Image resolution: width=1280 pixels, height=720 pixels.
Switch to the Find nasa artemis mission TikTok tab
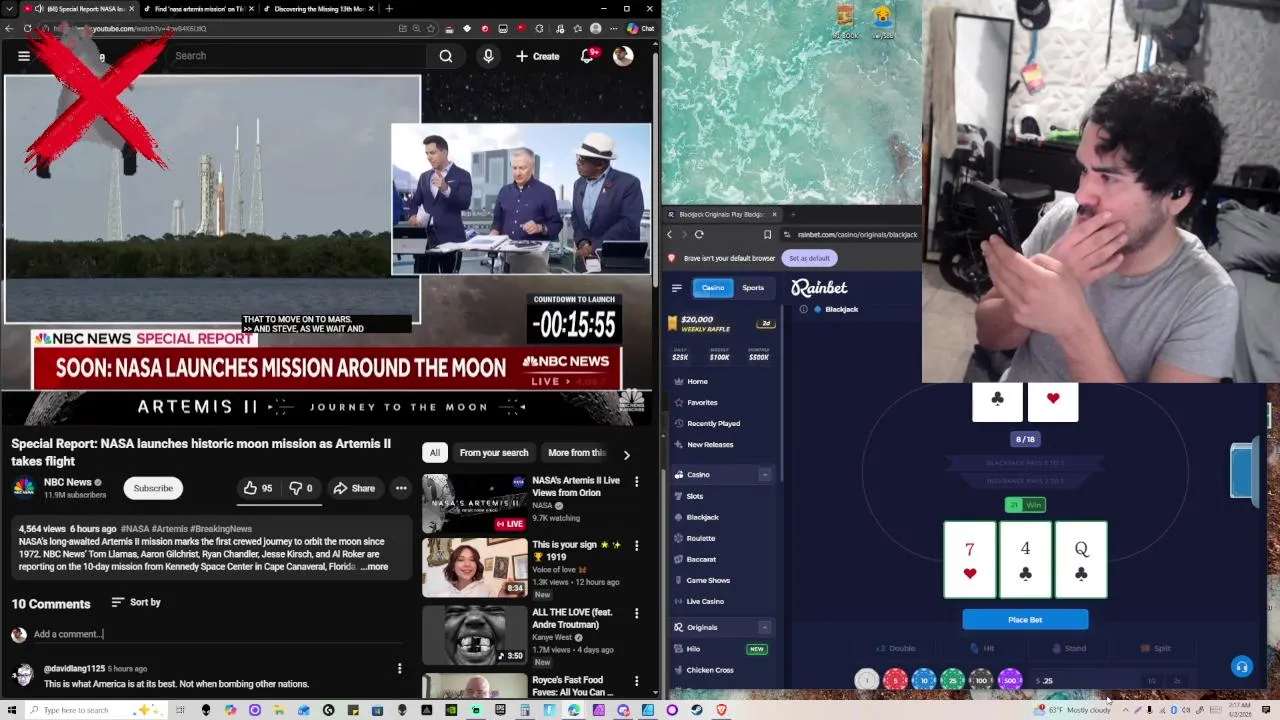198,9
